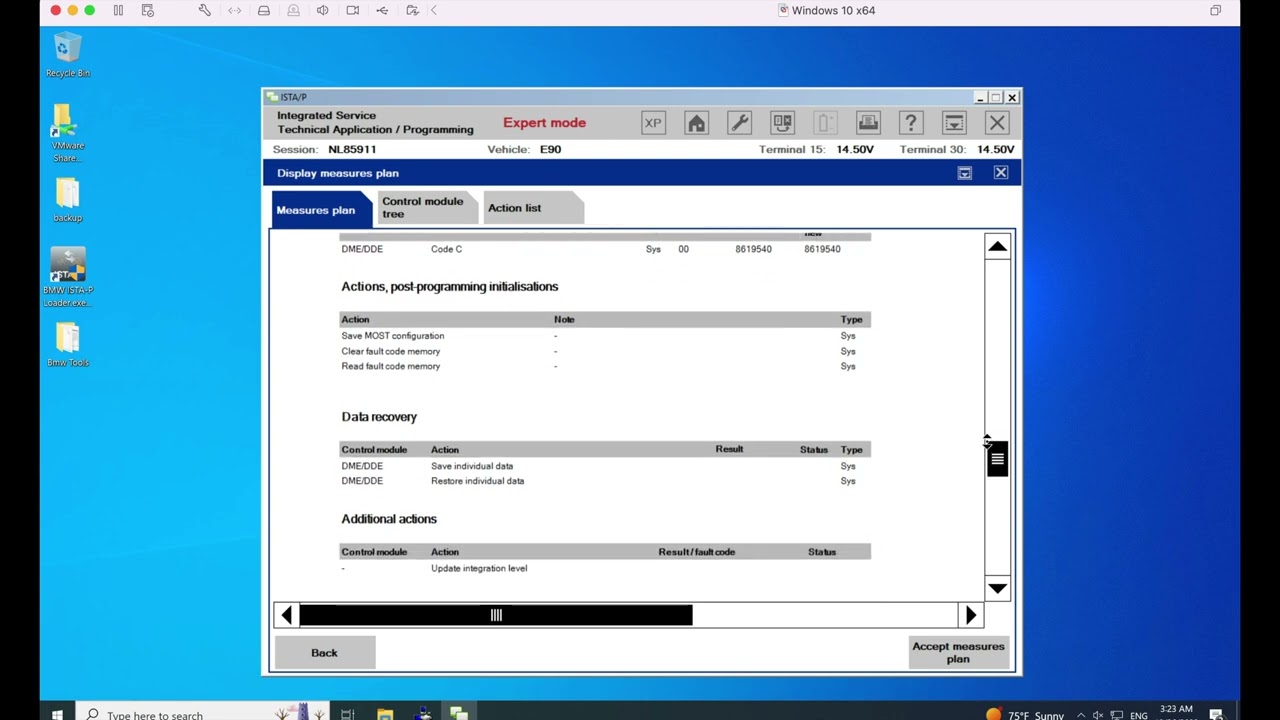Show hidden tray icons chevron
Viewport: 1280px width, 720px height.
(1081, 714)
